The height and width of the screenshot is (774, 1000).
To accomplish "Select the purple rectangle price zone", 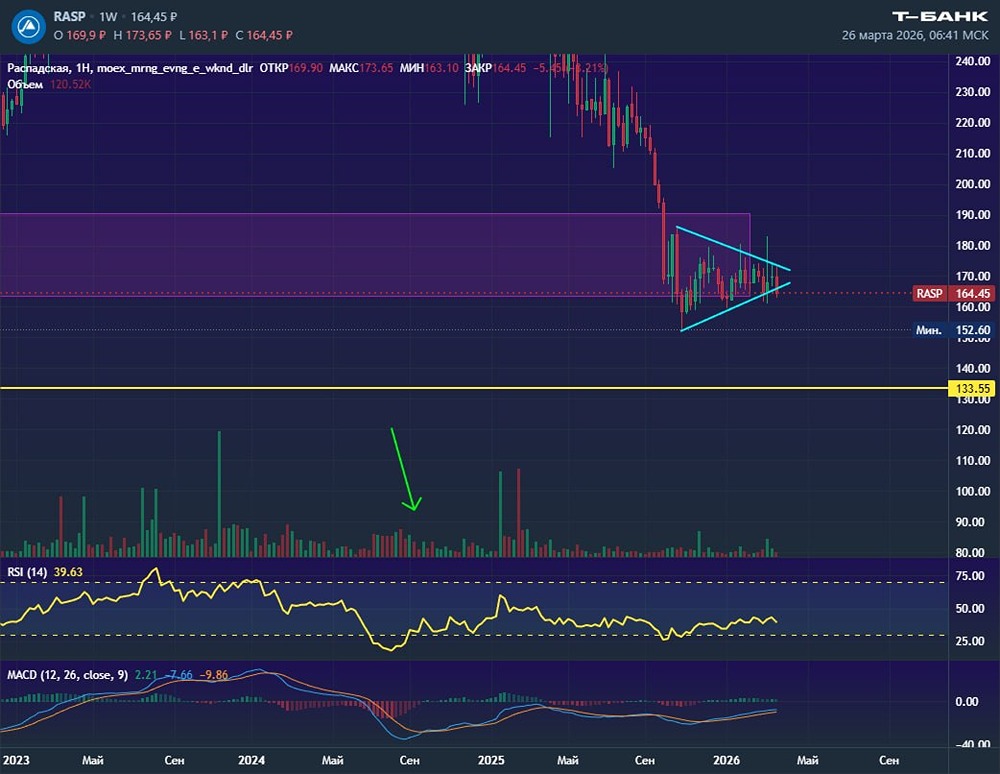I will point(375,255).
